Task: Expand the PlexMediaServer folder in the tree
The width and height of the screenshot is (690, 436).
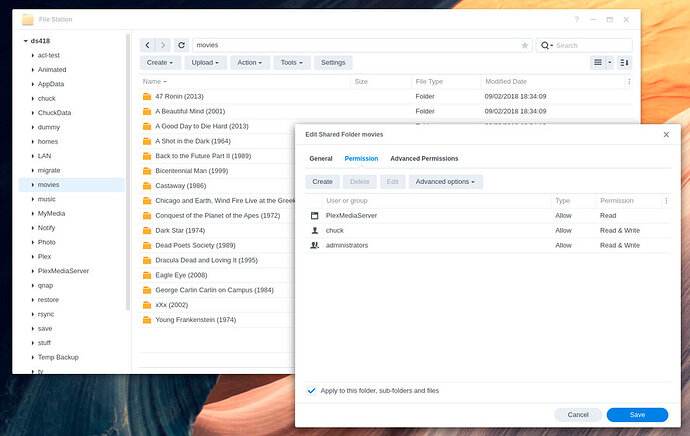Action: point(33,271)
